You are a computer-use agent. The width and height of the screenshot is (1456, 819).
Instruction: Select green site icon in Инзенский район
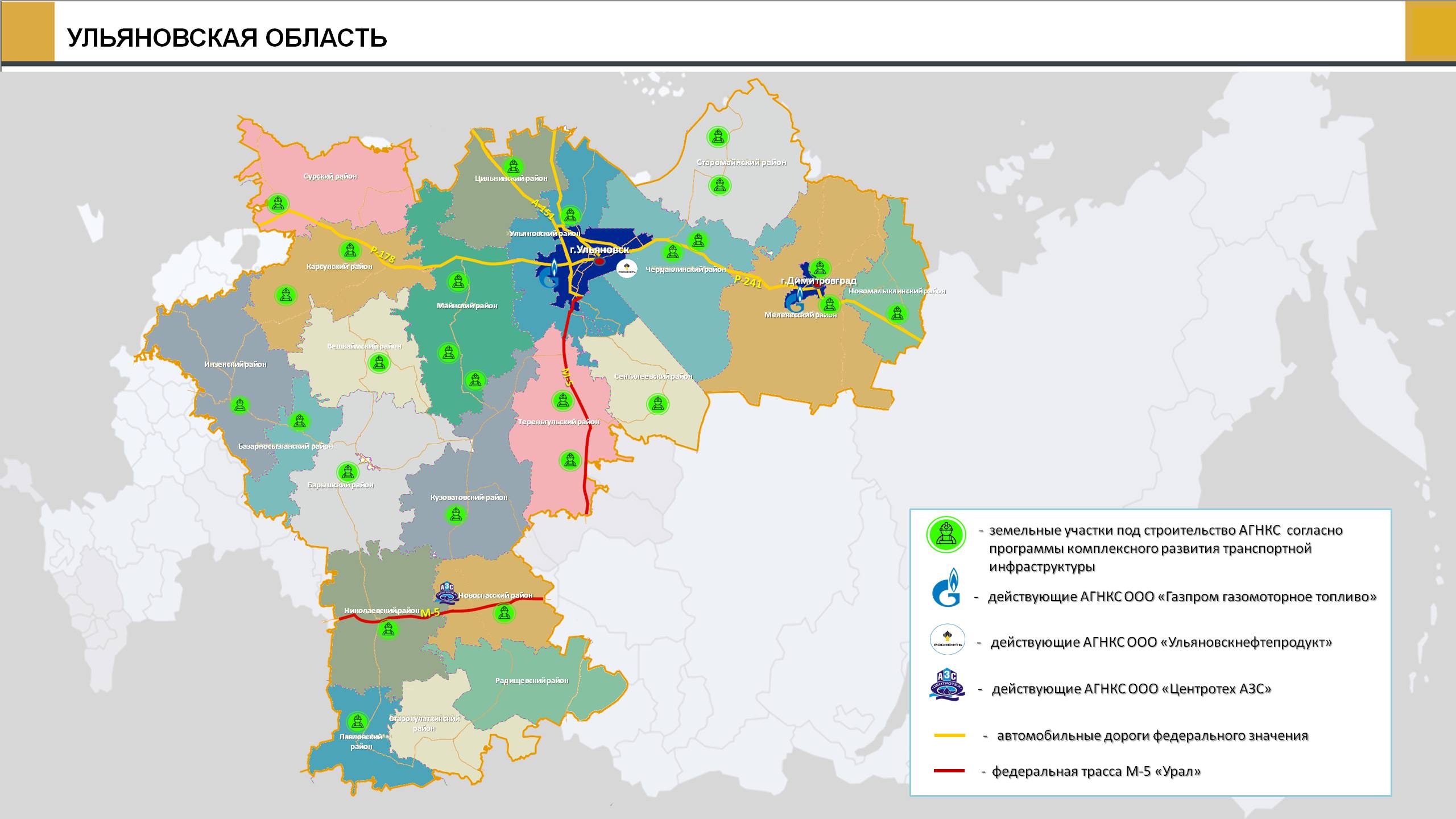pyautogui.click(x=240, y=405)
